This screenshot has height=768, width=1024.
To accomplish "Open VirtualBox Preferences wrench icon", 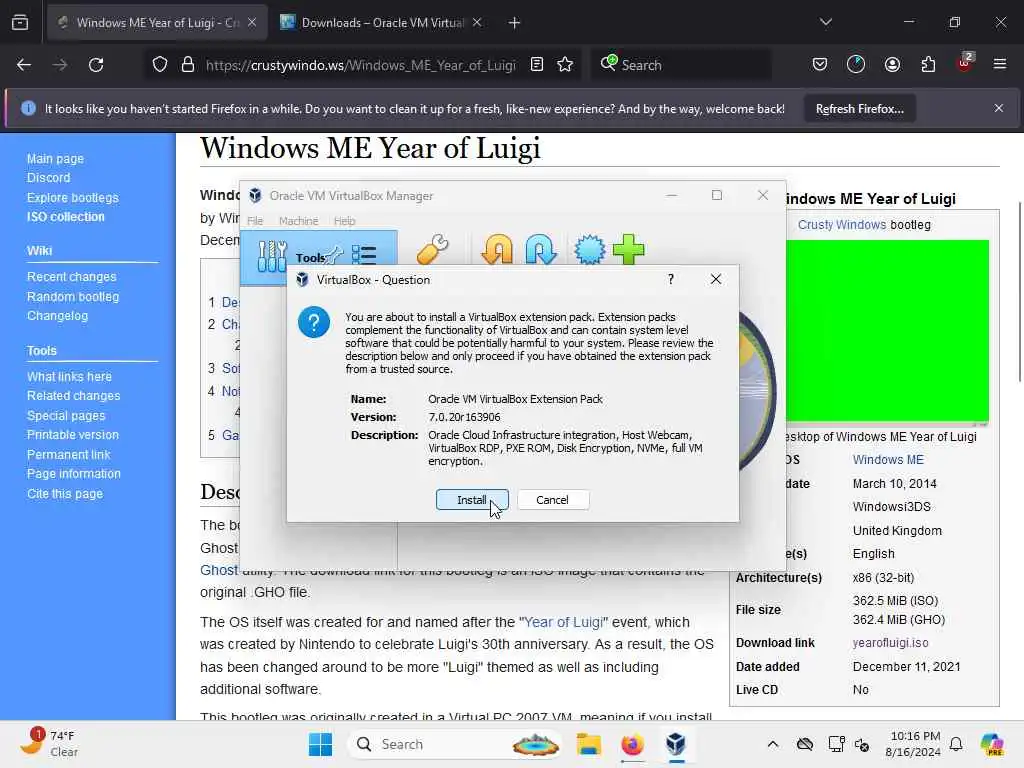I will click(432, 249).
